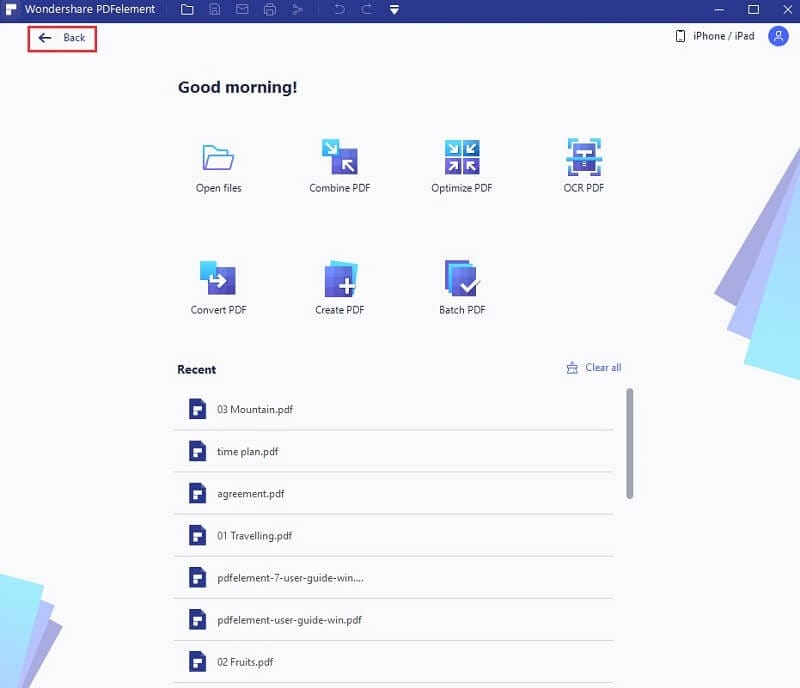Viewport: 800px width, 688px height.
Task: Open recent file 03 Mountain.pdf
Action: pyautogui.click(x=393, y=409)
